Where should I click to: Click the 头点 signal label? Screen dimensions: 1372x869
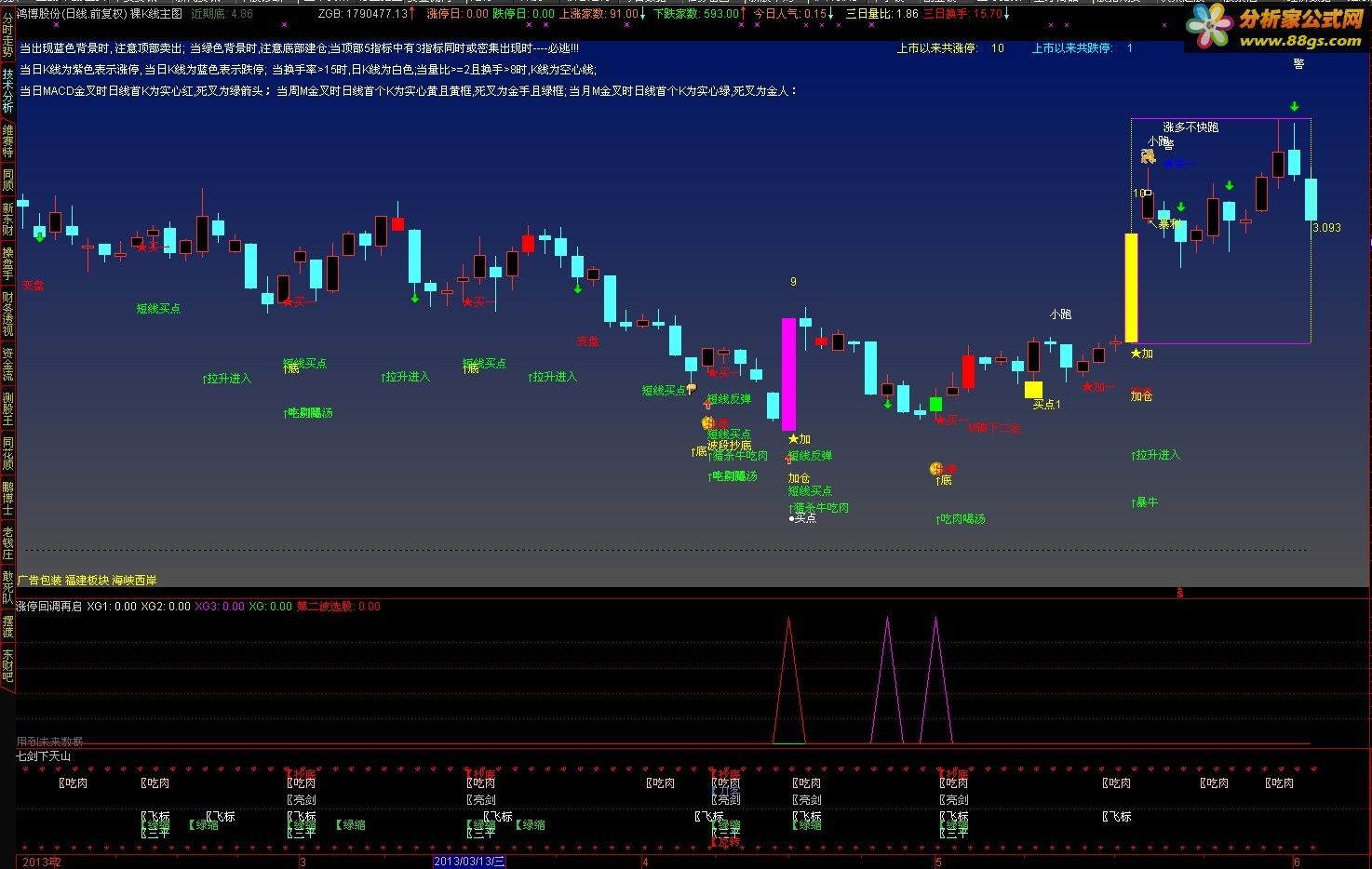pyautogui.click(x=802, y=518)
